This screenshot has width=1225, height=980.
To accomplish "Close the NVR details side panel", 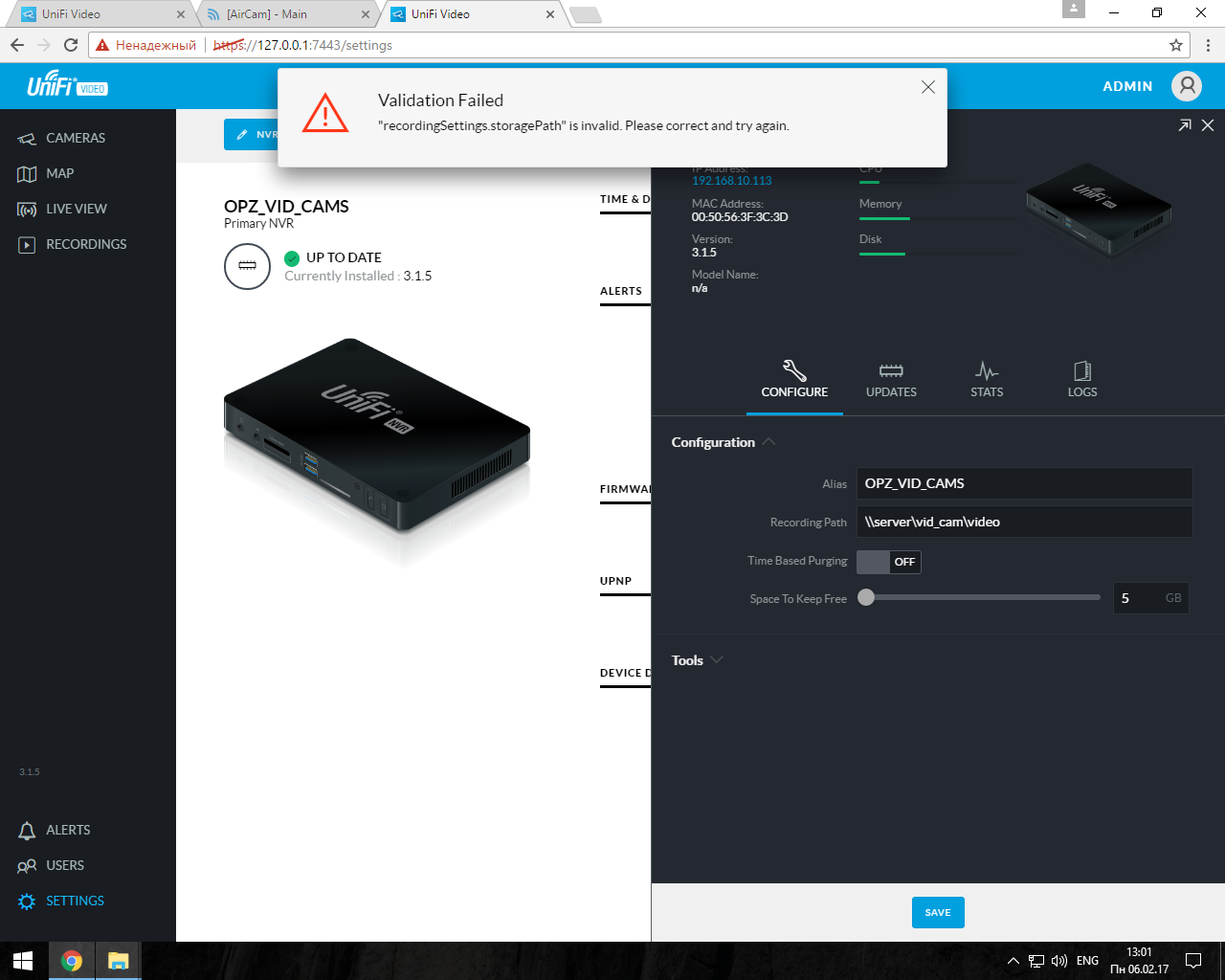I will (1208, 125).
